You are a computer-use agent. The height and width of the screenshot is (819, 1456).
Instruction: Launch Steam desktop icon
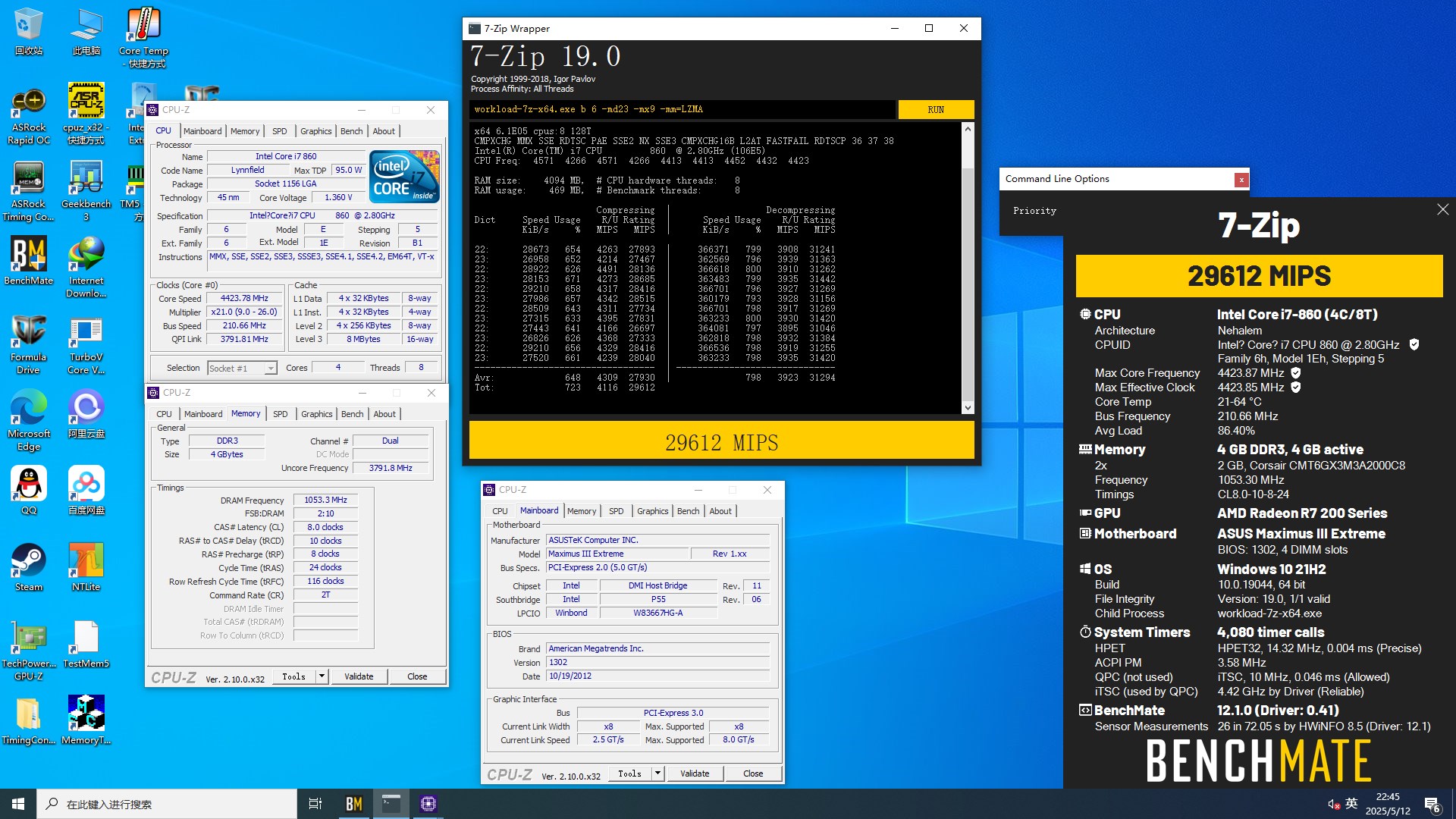[x=28, y=567]
